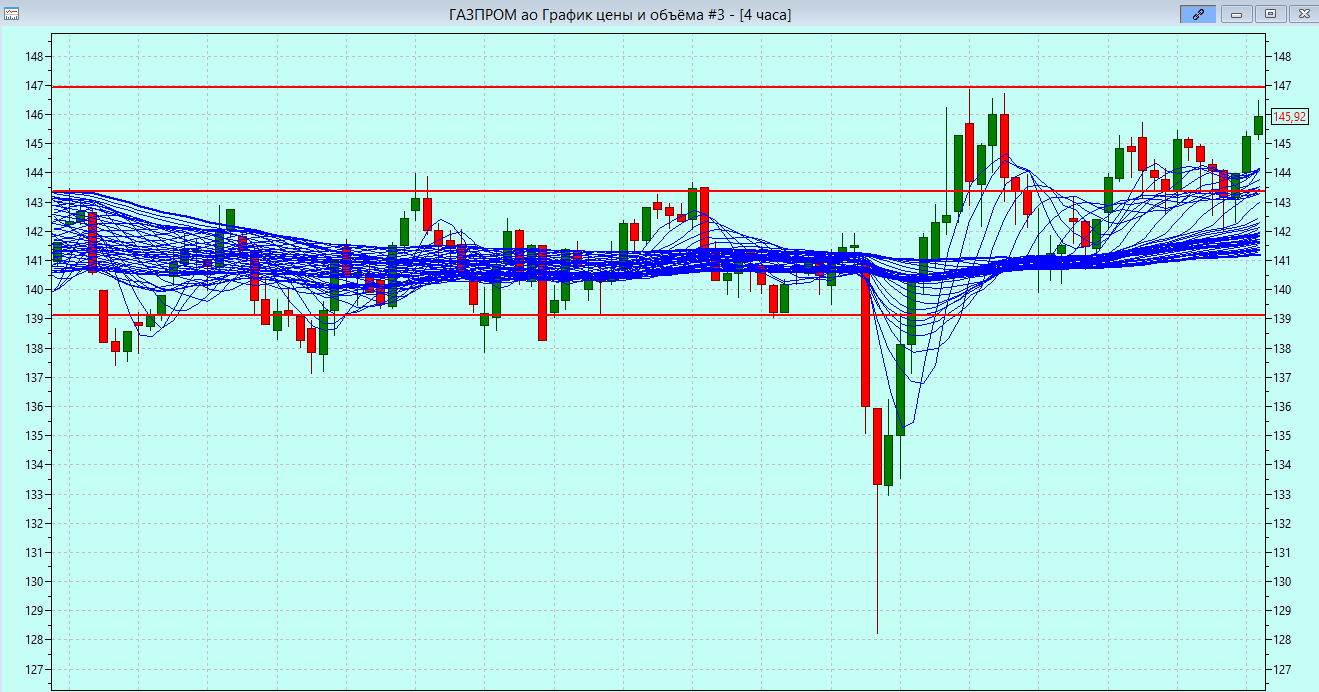Toggle the link/anchor button in title bar
Image resolution: width=1319 pixels, height=692 pixels.
1197,14
